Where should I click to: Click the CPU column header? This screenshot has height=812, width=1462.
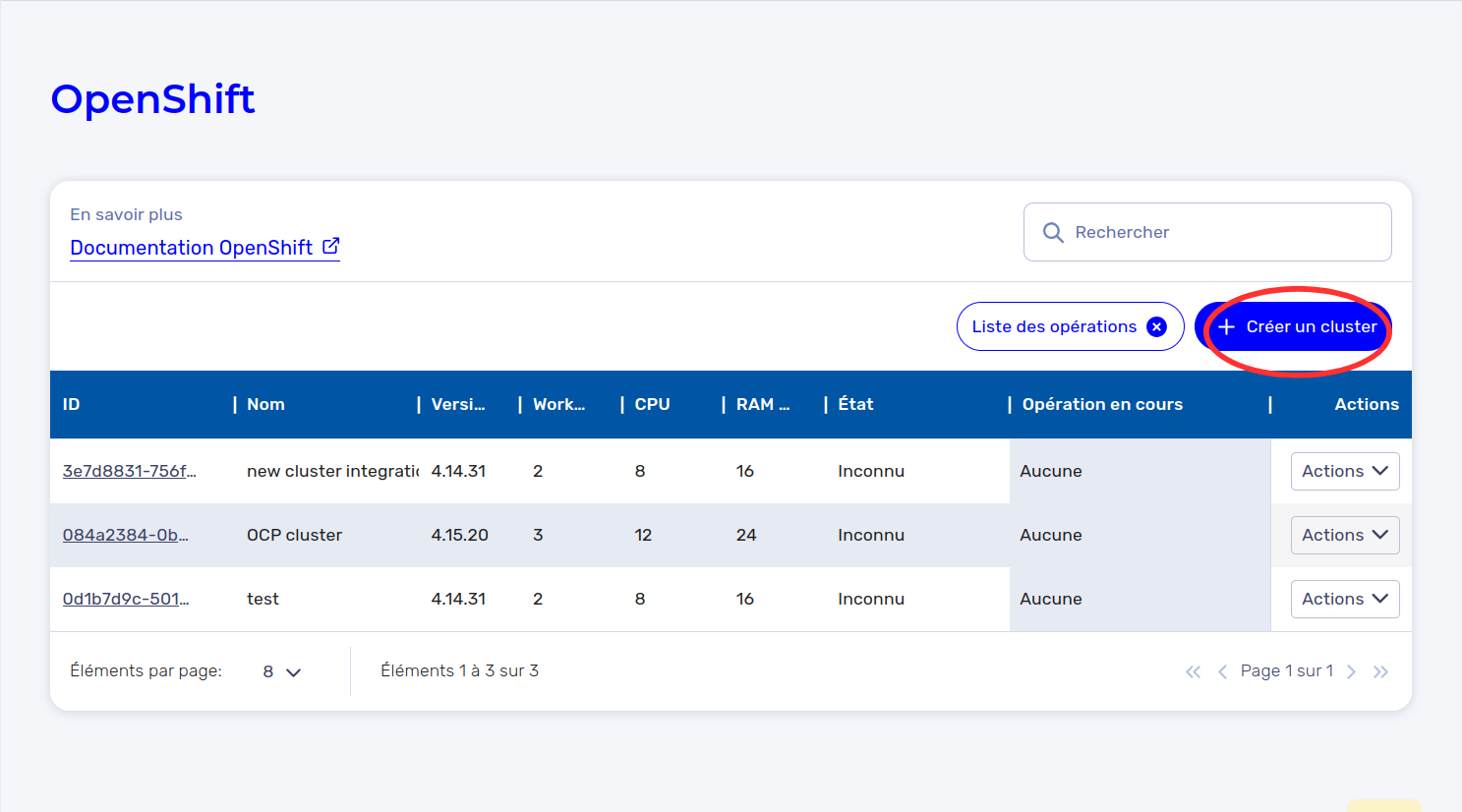pos(653,404)
